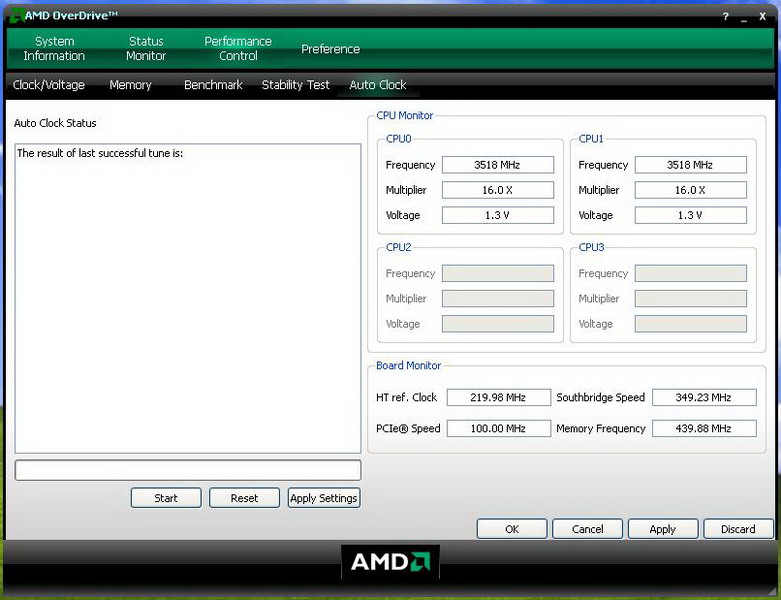The width and height of the screenshot is (781, 600).
Task: Start the auto clock tuning
Action: pos(166,498)
